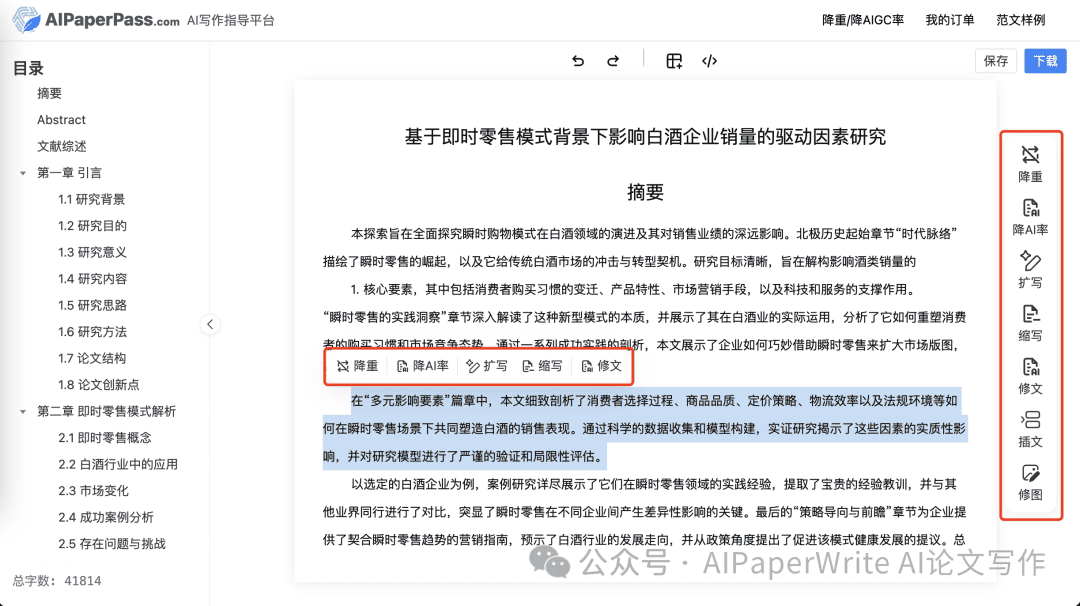
Task: Navigate to 2.1 即时零售概念
Action: [x=105, y=438]
